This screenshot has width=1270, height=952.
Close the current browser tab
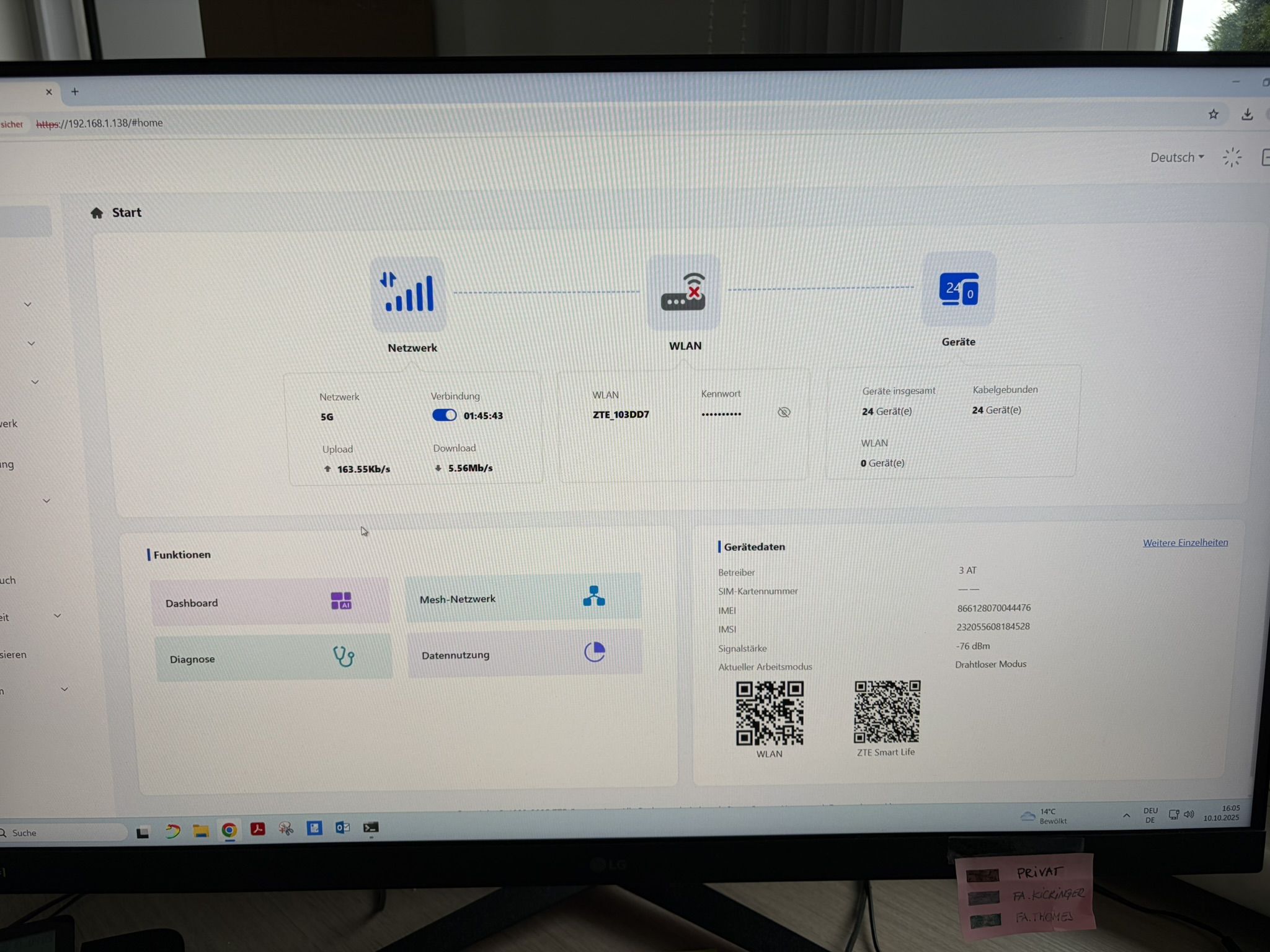point(49,92)
